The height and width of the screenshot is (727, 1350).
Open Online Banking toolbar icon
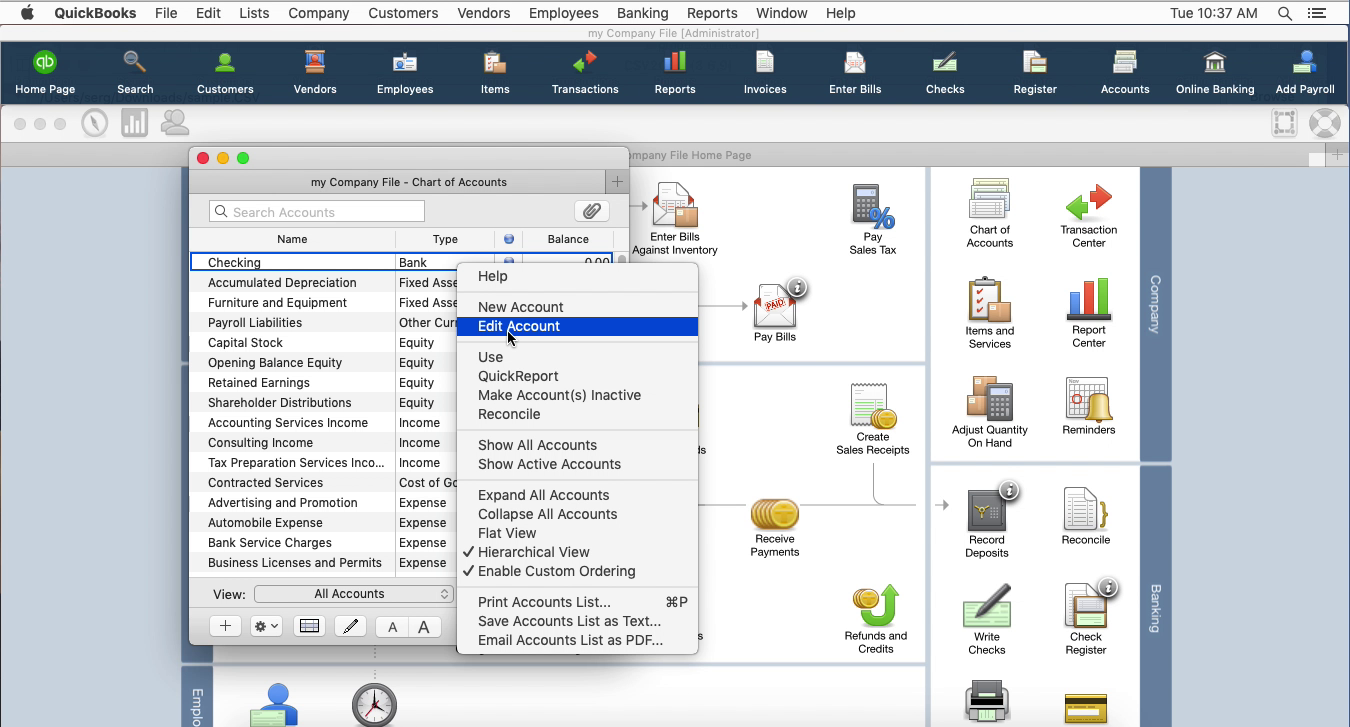point(1215,72)
